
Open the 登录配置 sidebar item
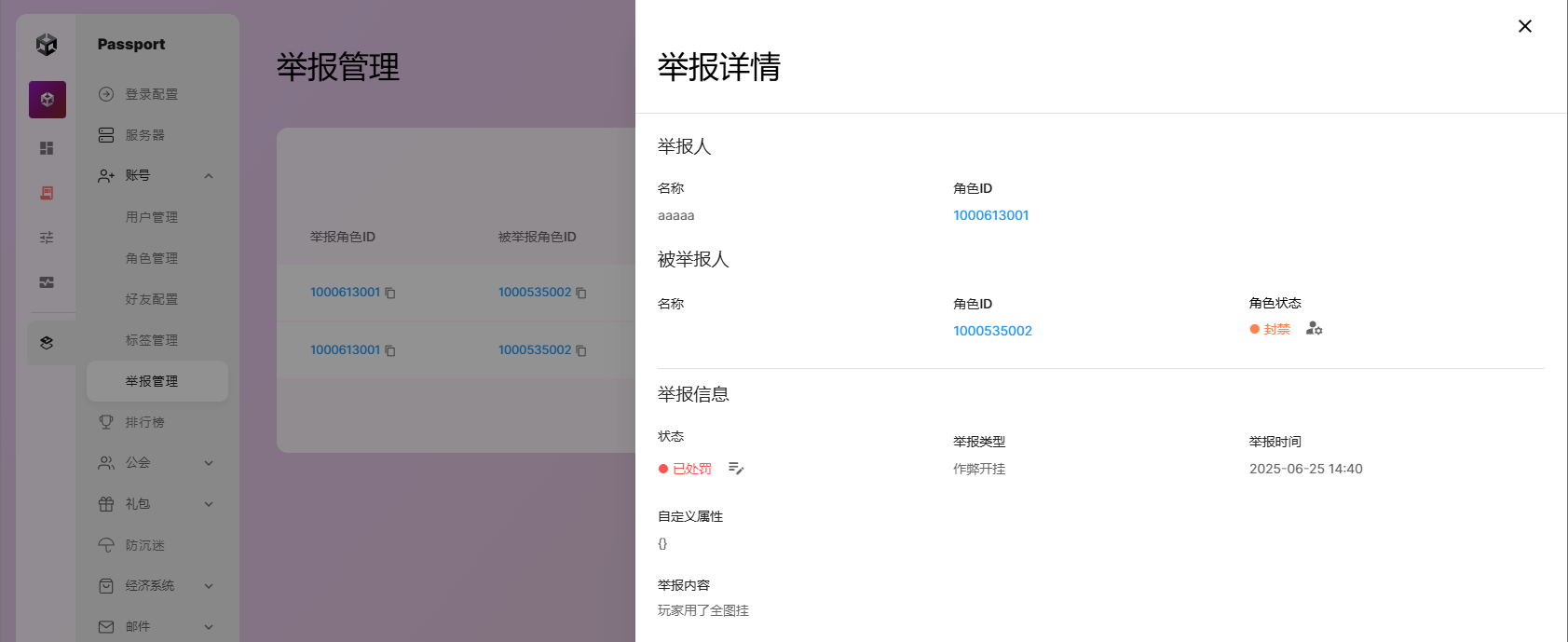(152, 94)
